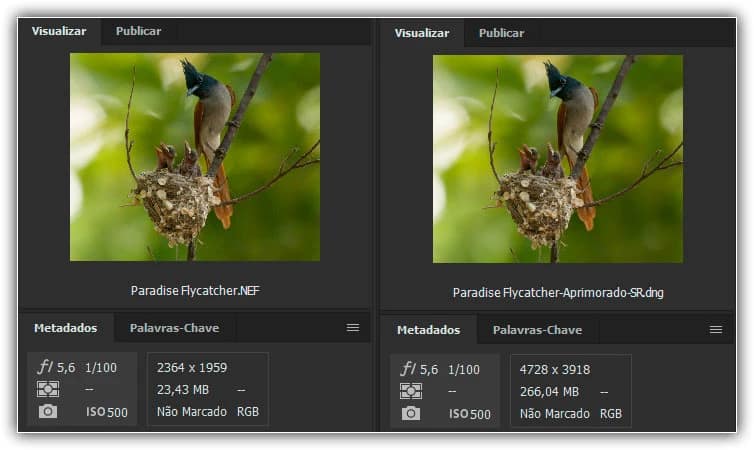Click the left panel aperture f/ icon
754x450 pixels.
point(45,367)
